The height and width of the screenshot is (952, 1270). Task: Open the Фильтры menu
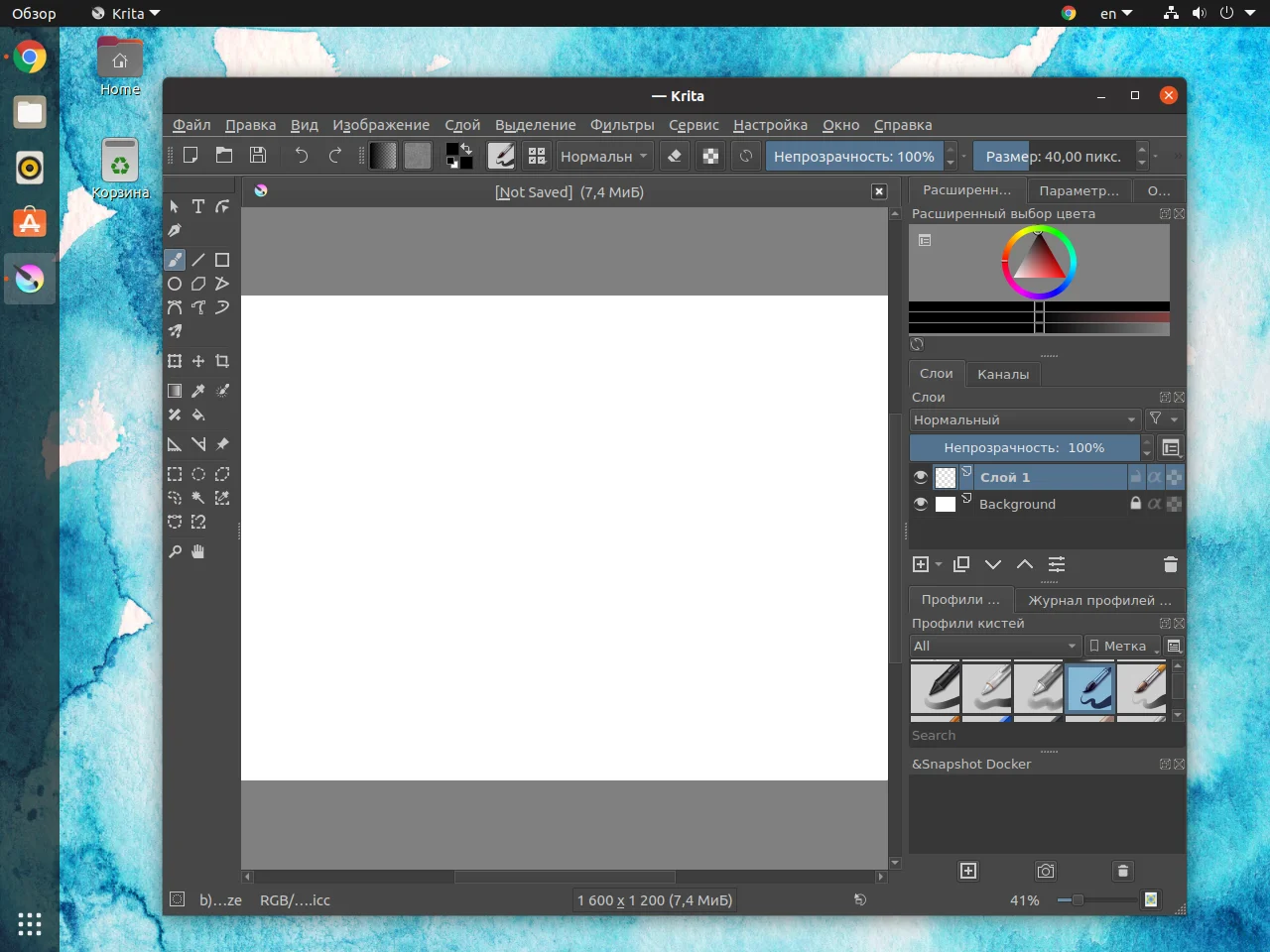tap(622, 125)
